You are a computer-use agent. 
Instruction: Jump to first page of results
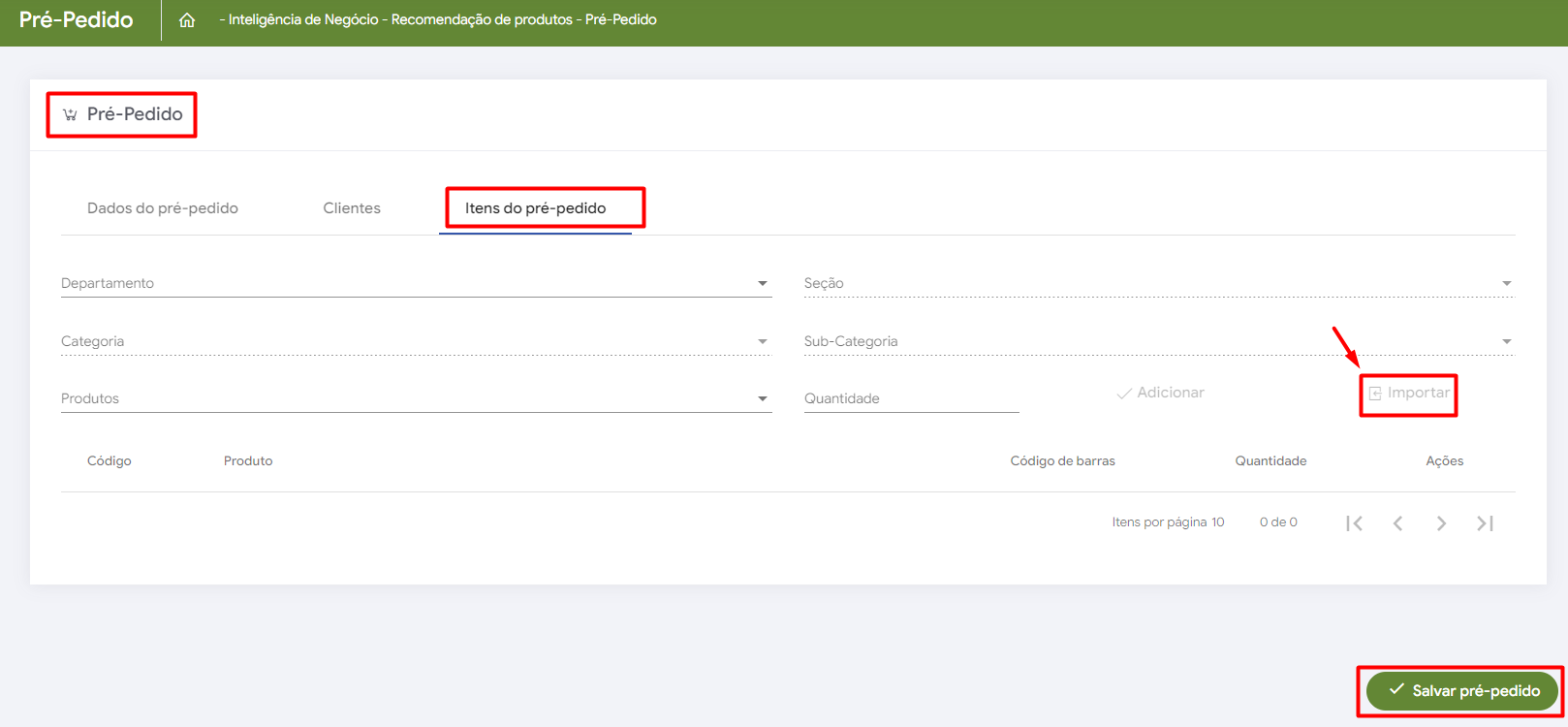point(1355,523)
